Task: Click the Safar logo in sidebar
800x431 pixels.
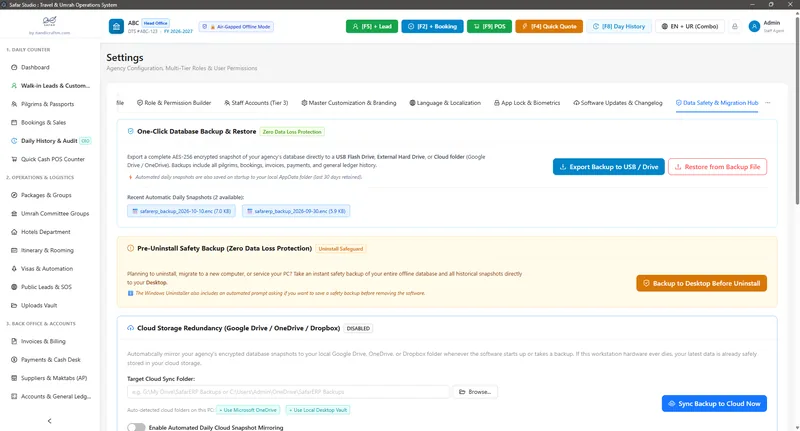Action: (49, 22)
